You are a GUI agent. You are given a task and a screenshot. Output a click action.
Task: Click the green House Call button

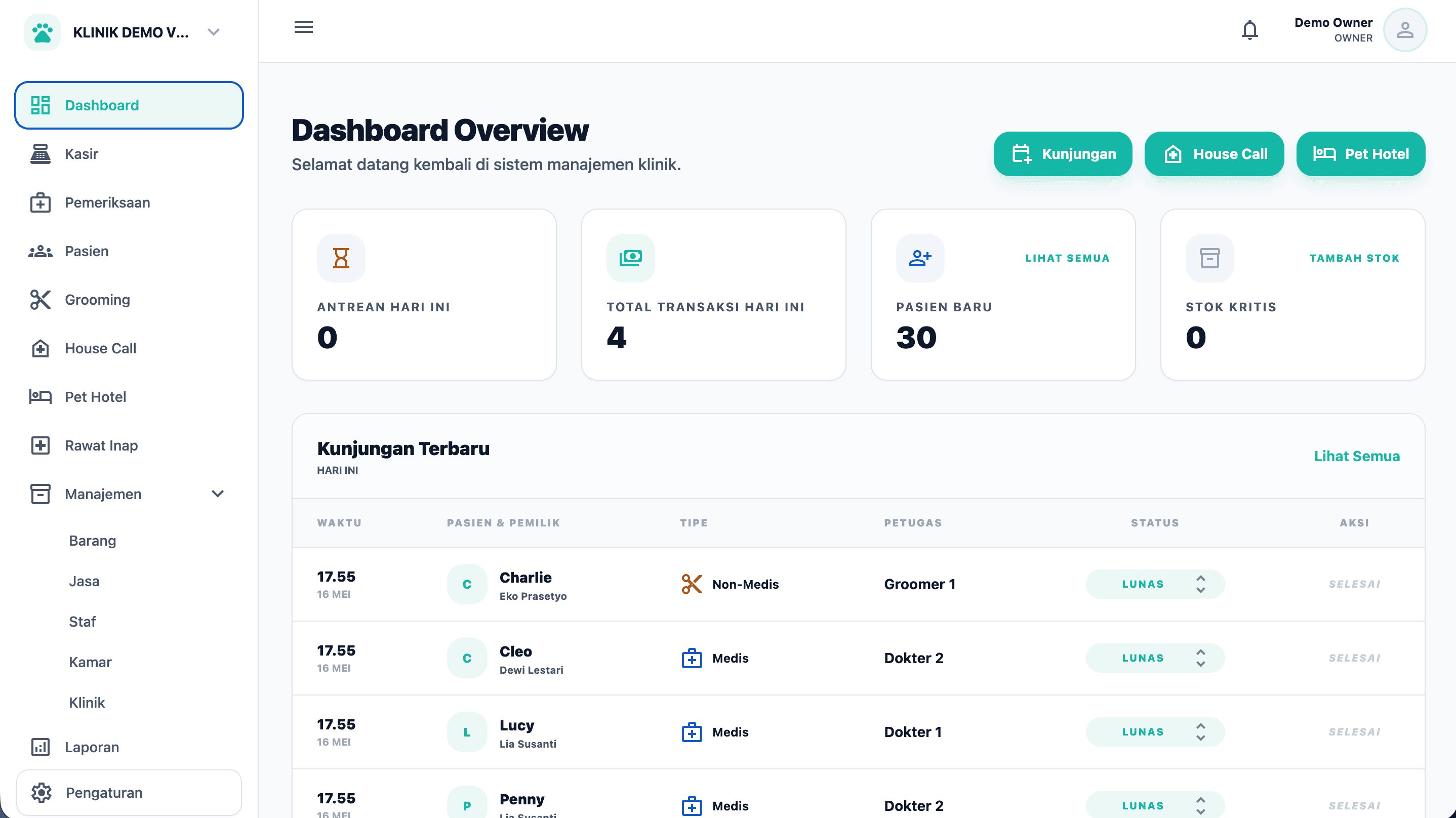pyautogui.click(x=1214, y=154)
